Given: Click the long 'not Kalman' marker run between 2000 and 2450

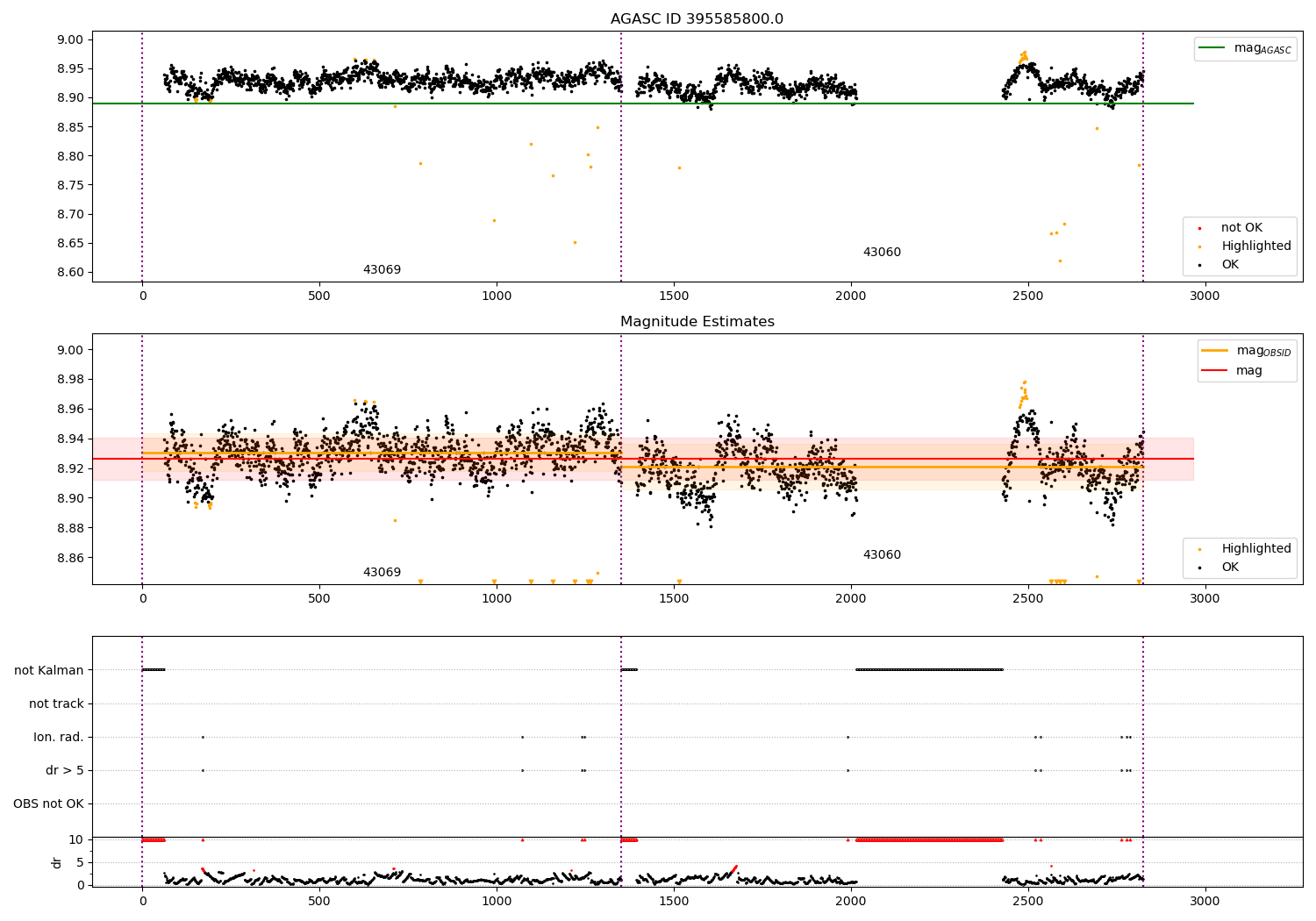Looking at the screenshot, I should [x=929, y=669].
